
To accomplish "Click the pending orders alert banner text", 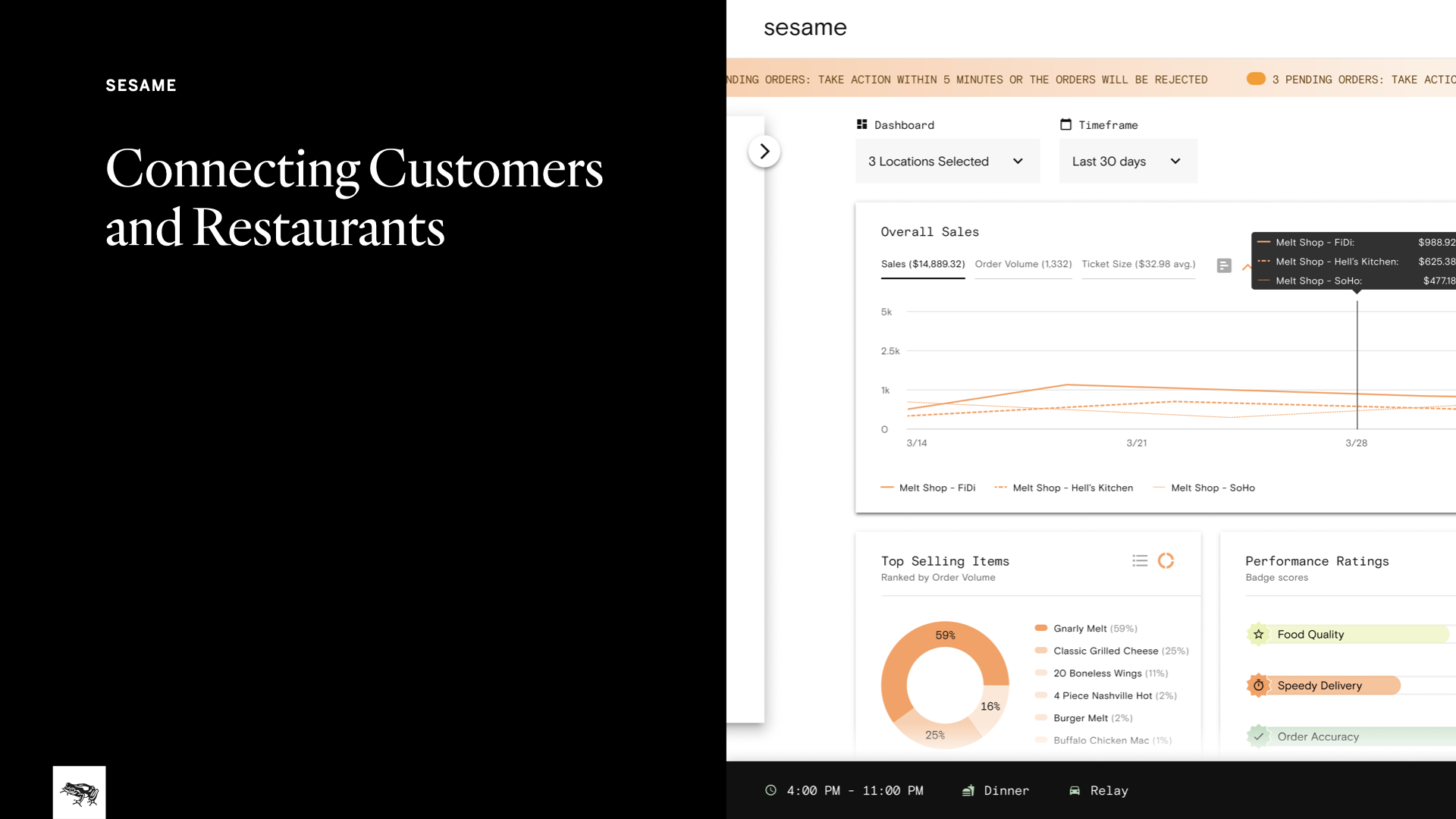I will 967,80.
